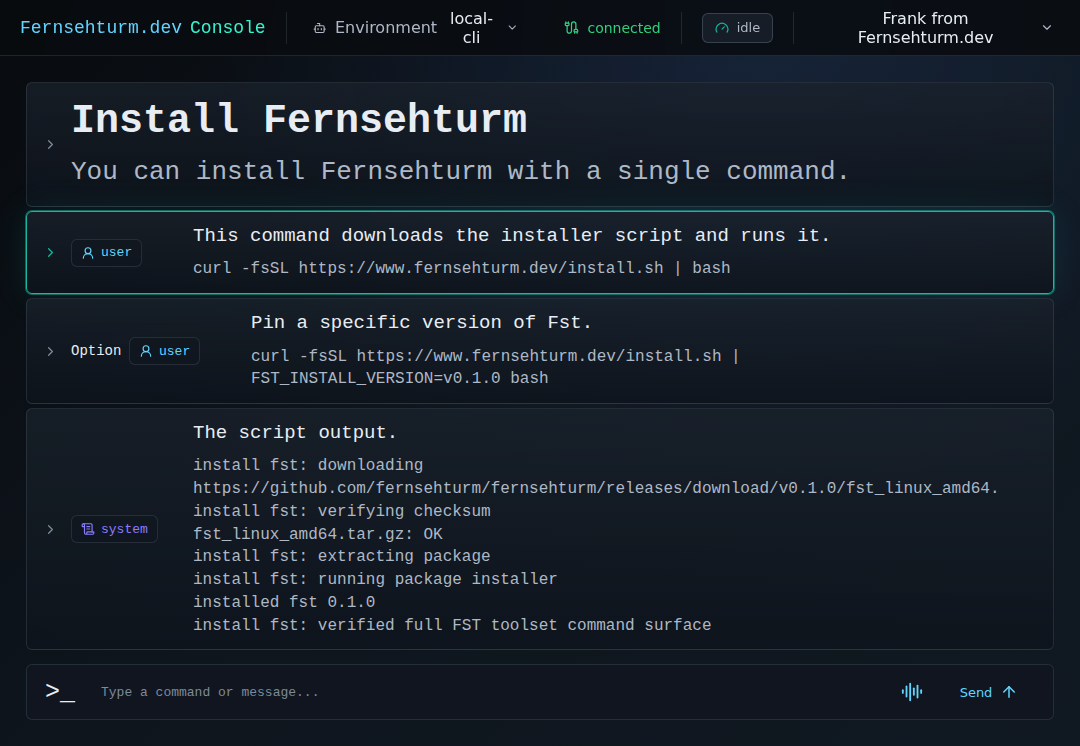Image resolution: width=1080 pixels, height=746 pixels.
Task: Click 'The script output.' title
Action: (x=295, y=433)
